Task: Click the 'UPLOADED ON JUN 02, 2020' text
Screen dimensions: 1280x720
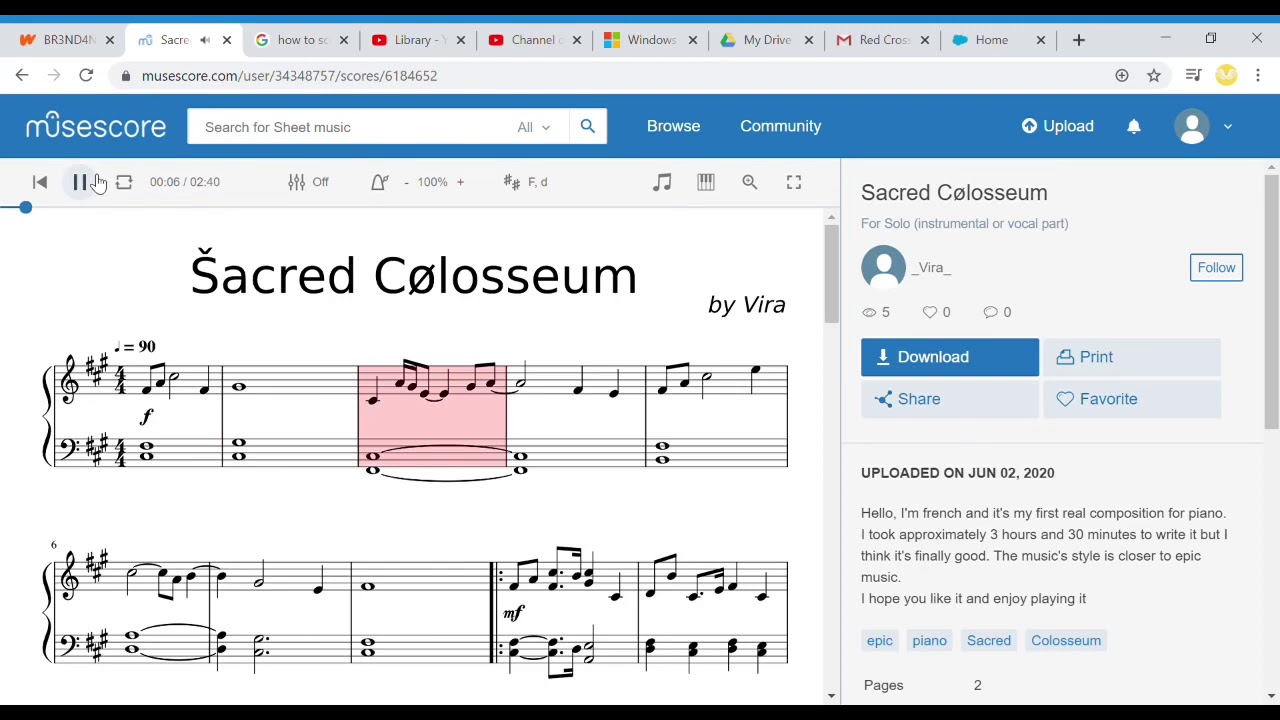Action: coord(958,473)
